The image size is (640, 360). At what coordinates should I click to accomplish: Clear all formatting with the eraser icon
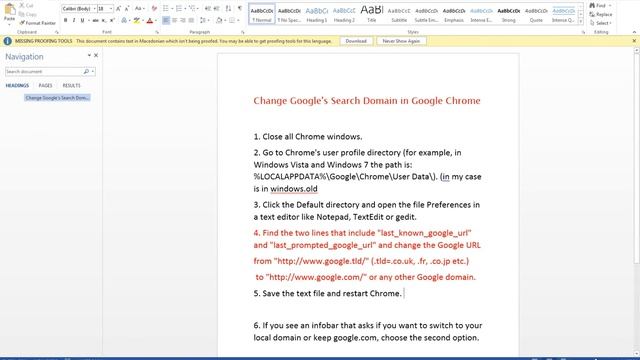pyautogui.click(x=154, y=9)
